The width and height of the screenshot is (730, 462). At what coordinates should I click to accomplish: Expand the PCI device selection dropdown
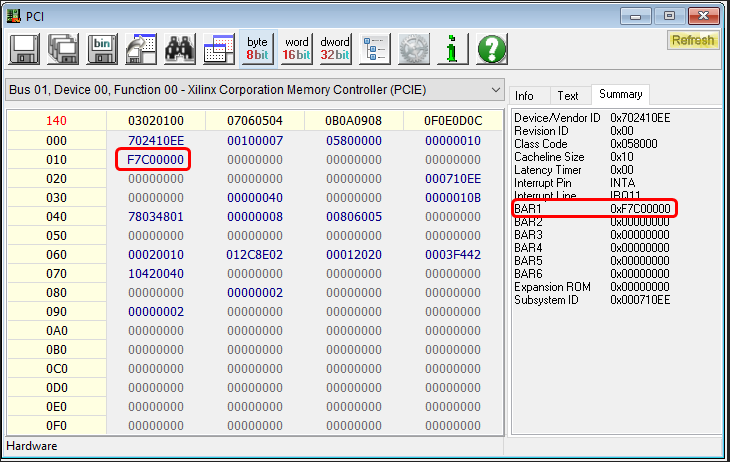coord(495,90)
